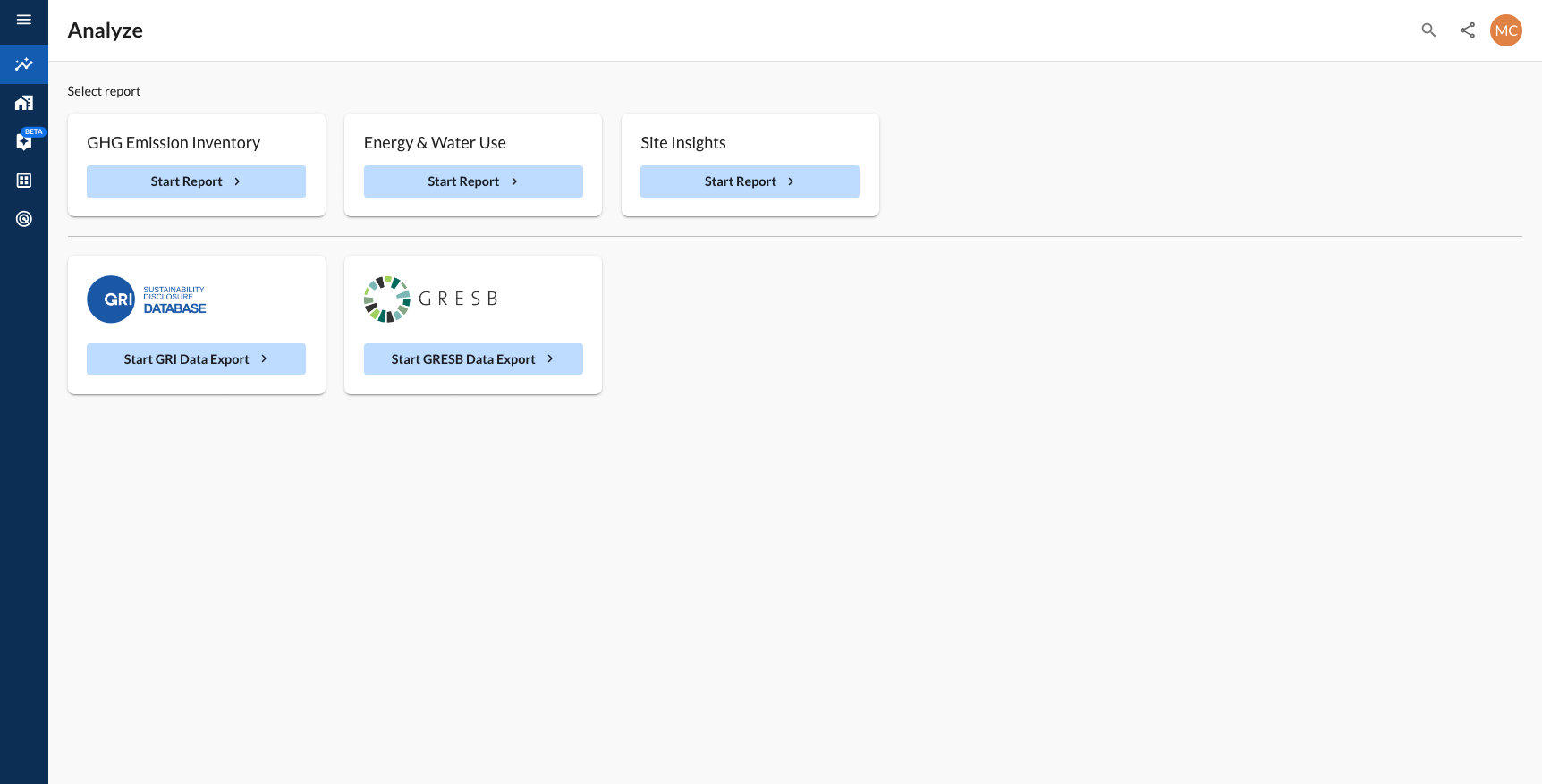Screen dimensions: 1542x784
Task: Start the GHG Emission Inventory report
Action: [196, 181]
